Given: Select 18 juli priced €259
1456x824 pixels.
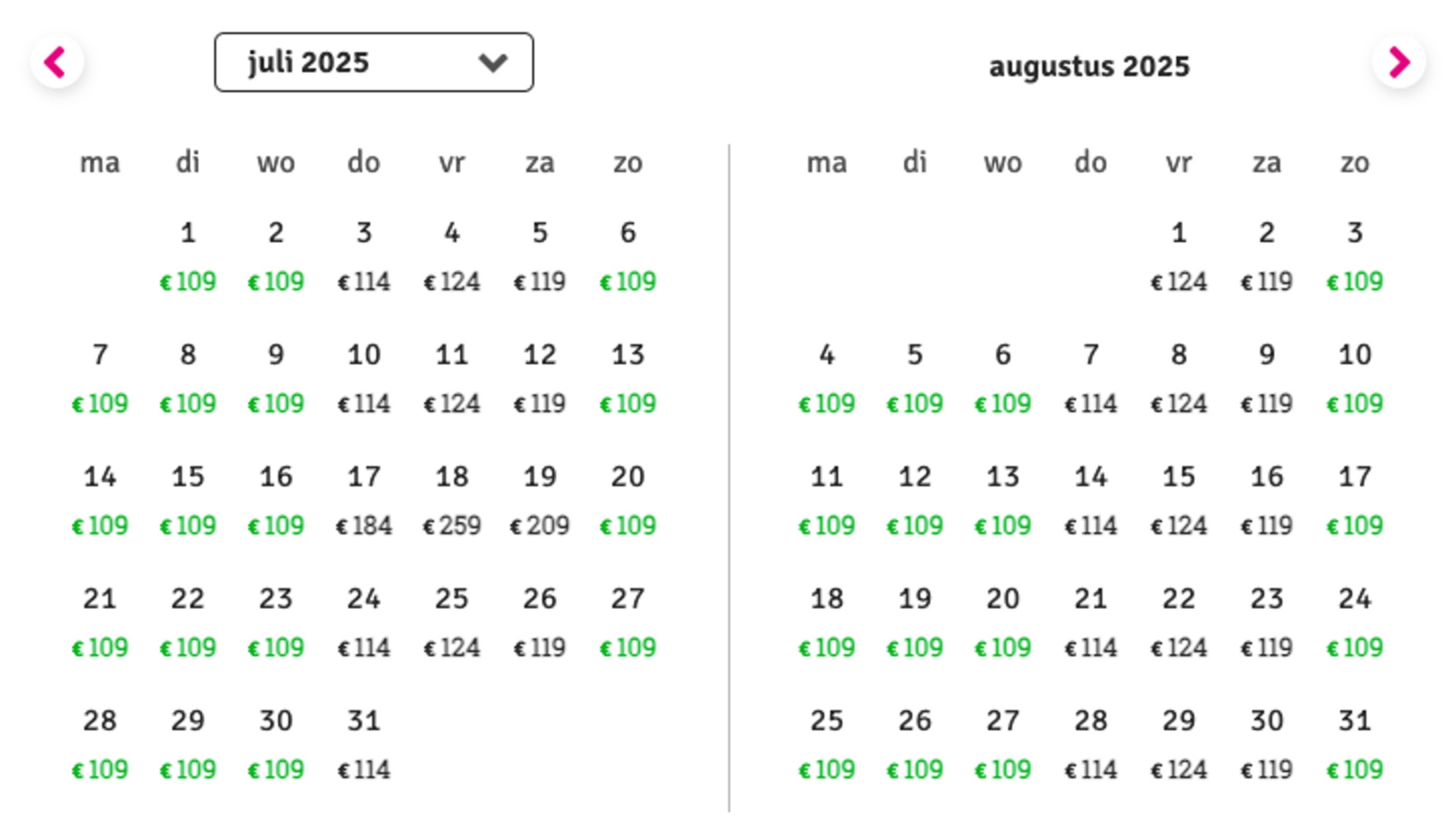Looking at the screenshot, I should [x=452, y=500].
